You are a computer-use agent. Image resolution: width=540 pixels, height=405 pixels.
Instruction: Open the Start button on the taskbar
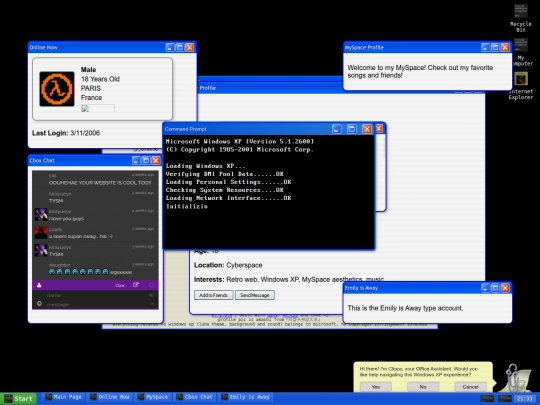pos(19,398)
